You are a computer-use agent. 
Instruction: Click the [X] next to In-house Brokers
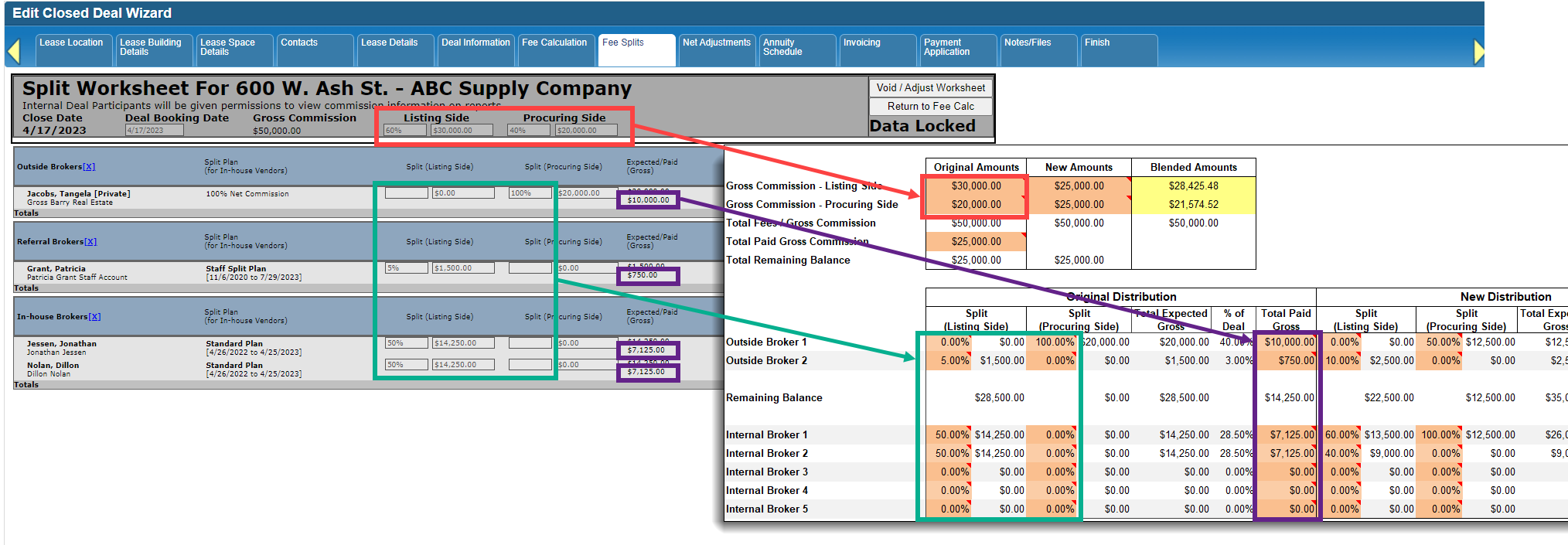(x=94, y=317)
